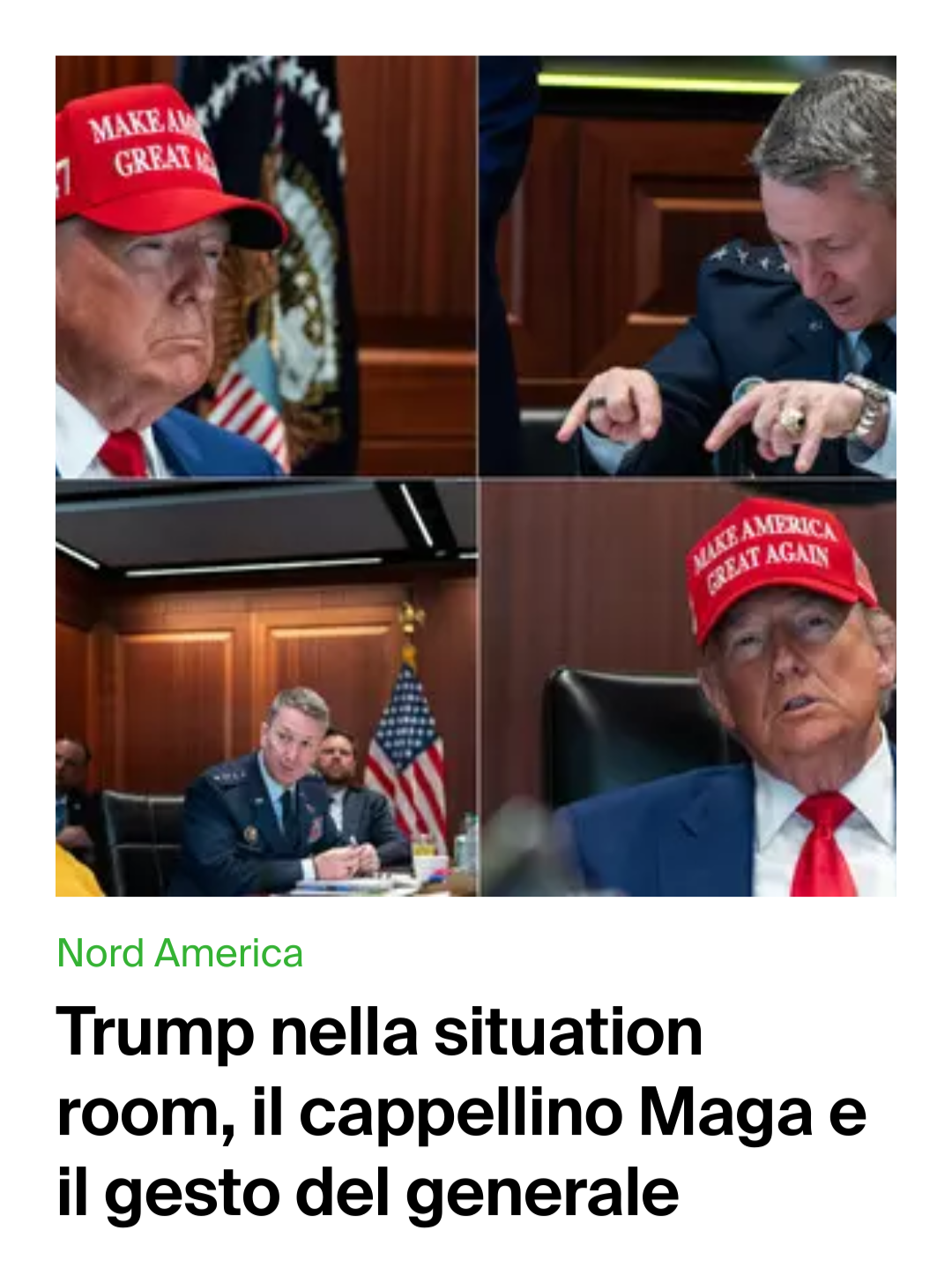Click the silver wristwatch in the top-right photo
Screen dimensions: 952x1267
click(x=868, y=403)
